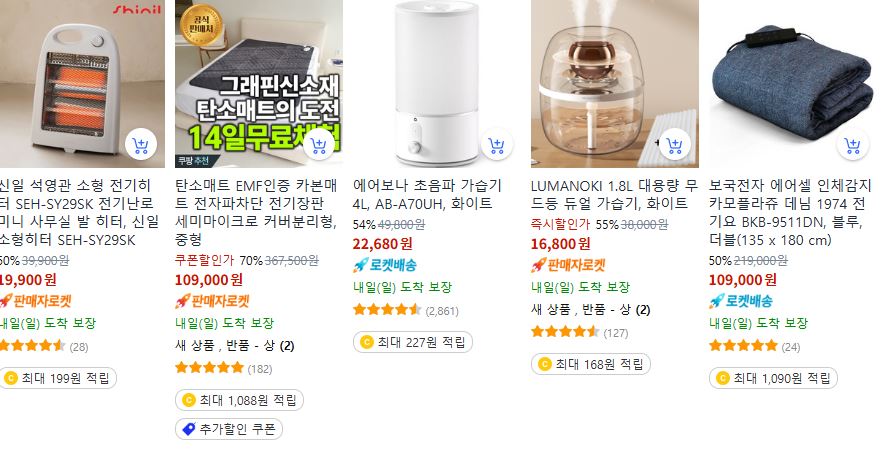The image size is (883, 450).
Task: Add carbon mat to cart
Action: coord(319,145)
